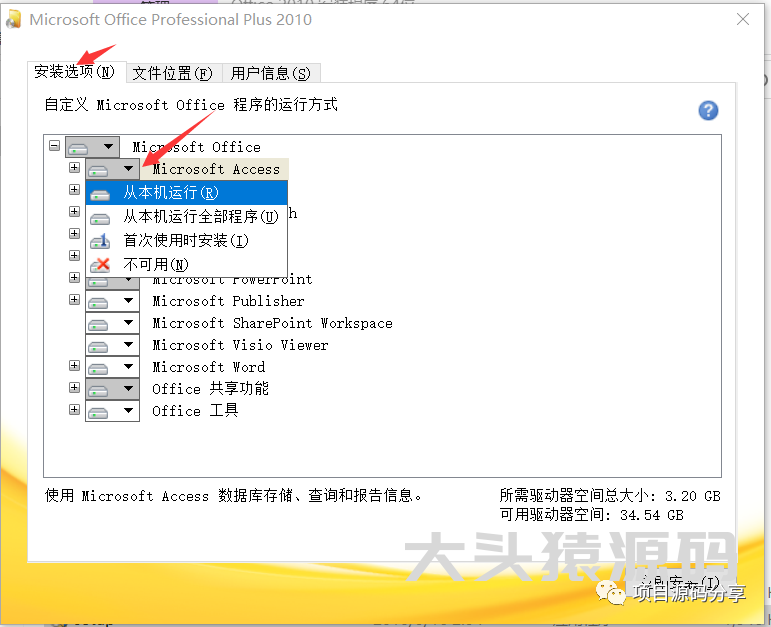This screenshot has width=771, height=627.
Task: Click the blue help question-mark icon
Action: click(708, 110)
